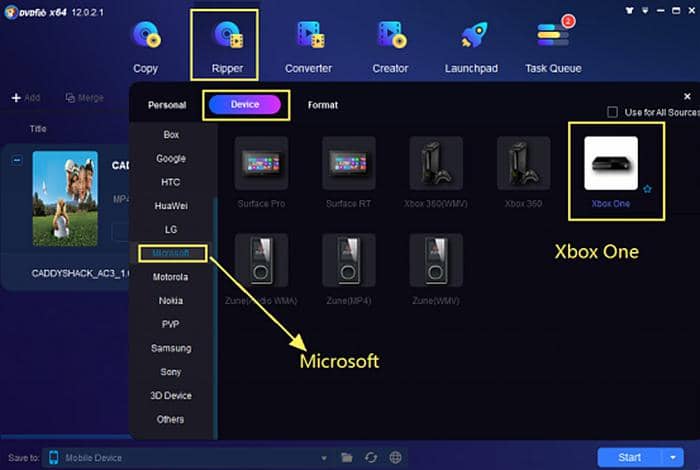Click the refresh icon in Save to bar
Image resolution: width=700 pixels, height=470 pixels.
[371, 458]
